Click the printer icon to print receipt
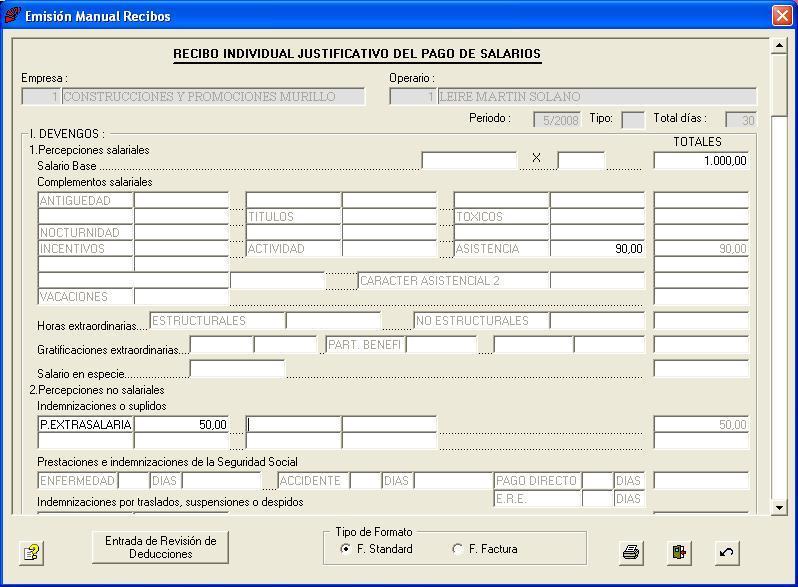The image size is (798, 587). [x=631, y=552]
